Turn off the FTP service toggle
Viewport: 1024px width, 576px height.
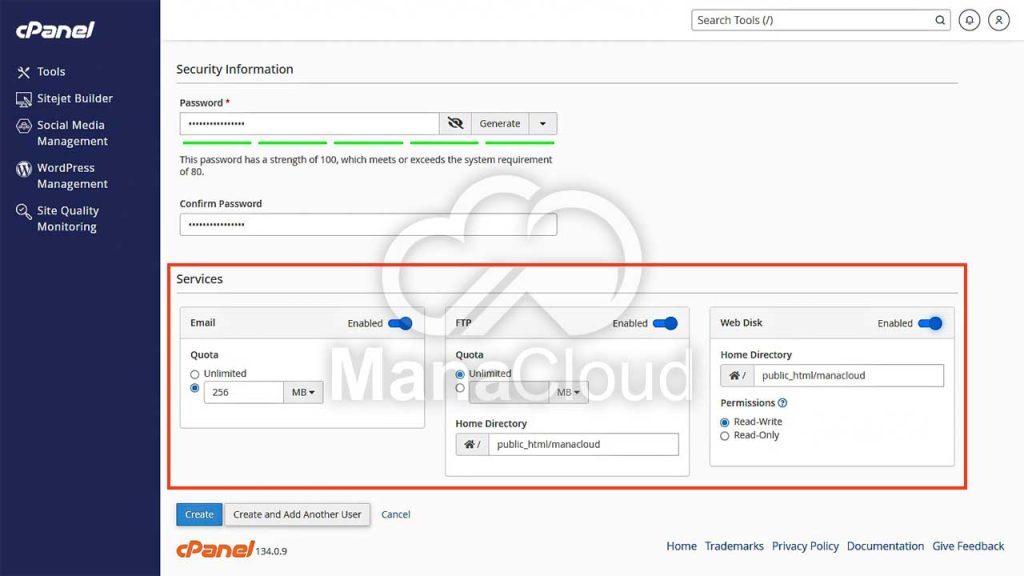665,323
